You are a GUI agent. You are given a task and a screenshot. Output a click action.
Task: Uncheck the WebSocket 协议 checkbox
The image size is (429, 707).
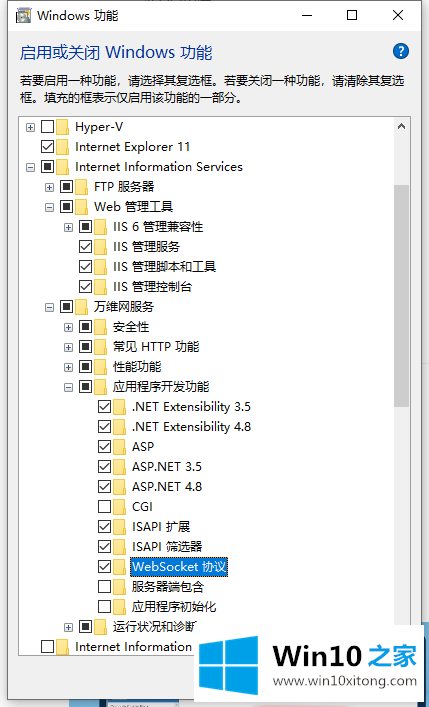tap(104, 566)
